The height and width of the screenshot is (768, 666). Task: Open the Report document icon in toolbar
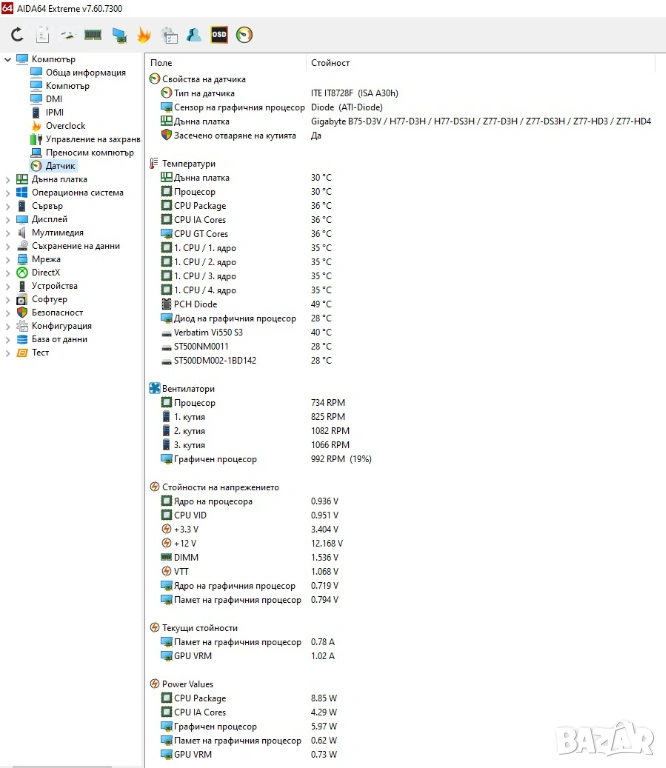coord(42,35)
